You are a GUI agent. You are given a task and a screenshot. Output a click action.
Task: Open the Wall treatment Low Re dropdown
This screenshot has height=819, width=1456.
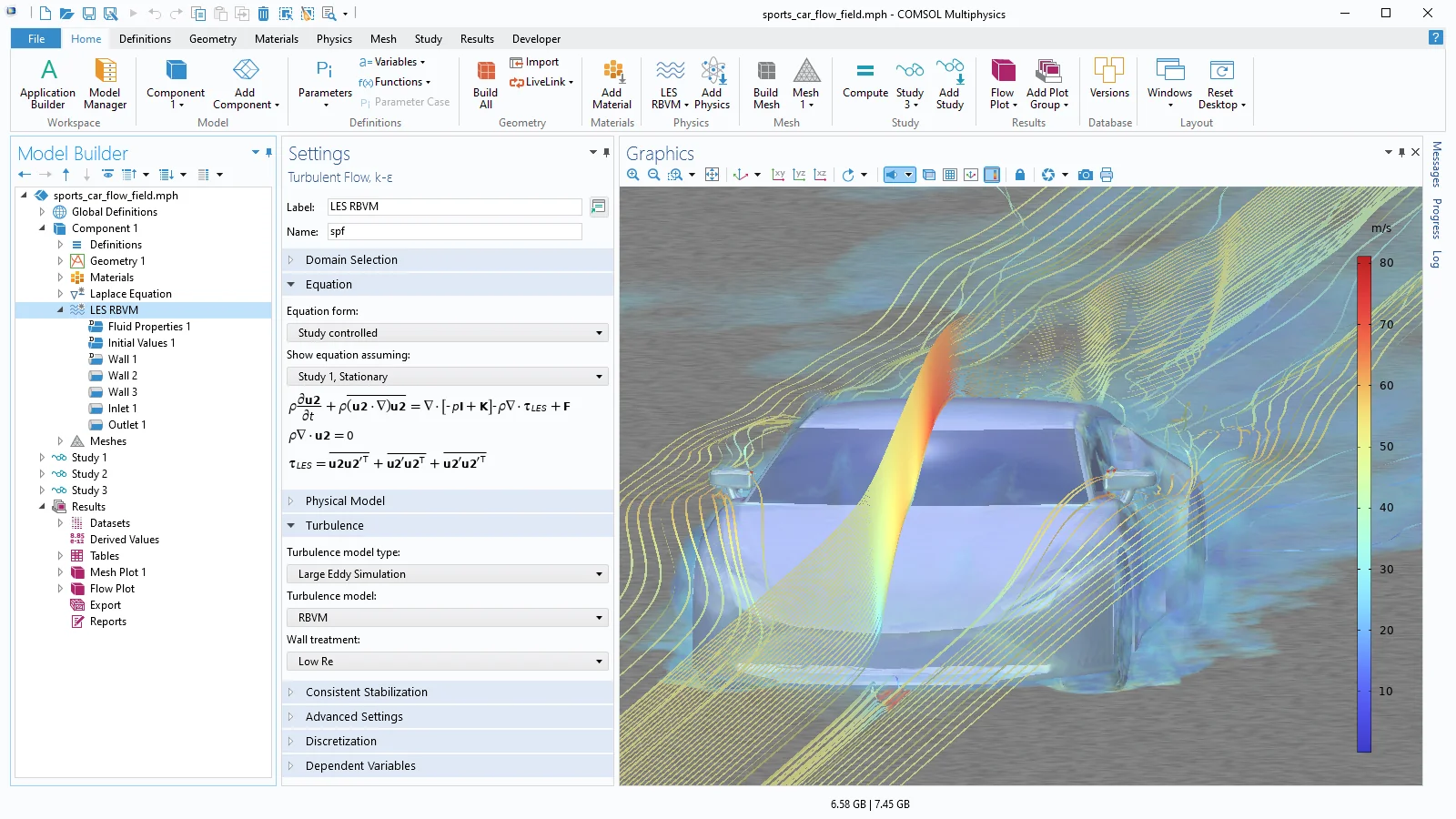click(447, 662)
